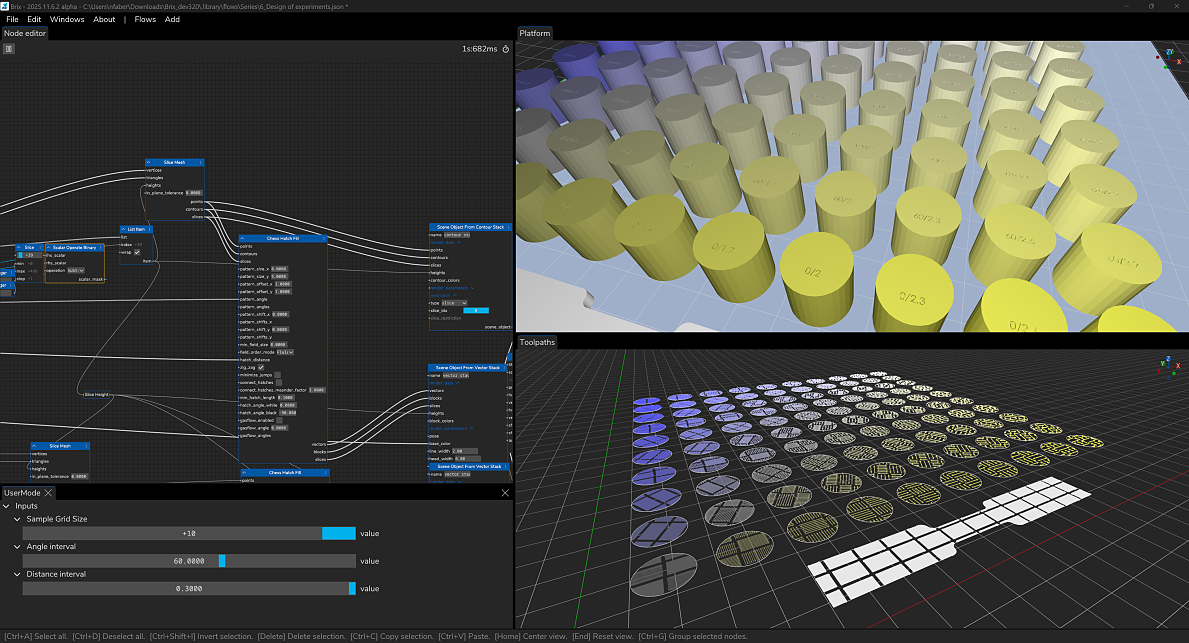The width and height of the screenshot is (1189, 643).
Task: Switch to the Toolpaths tab
Action: pos(536,341)
